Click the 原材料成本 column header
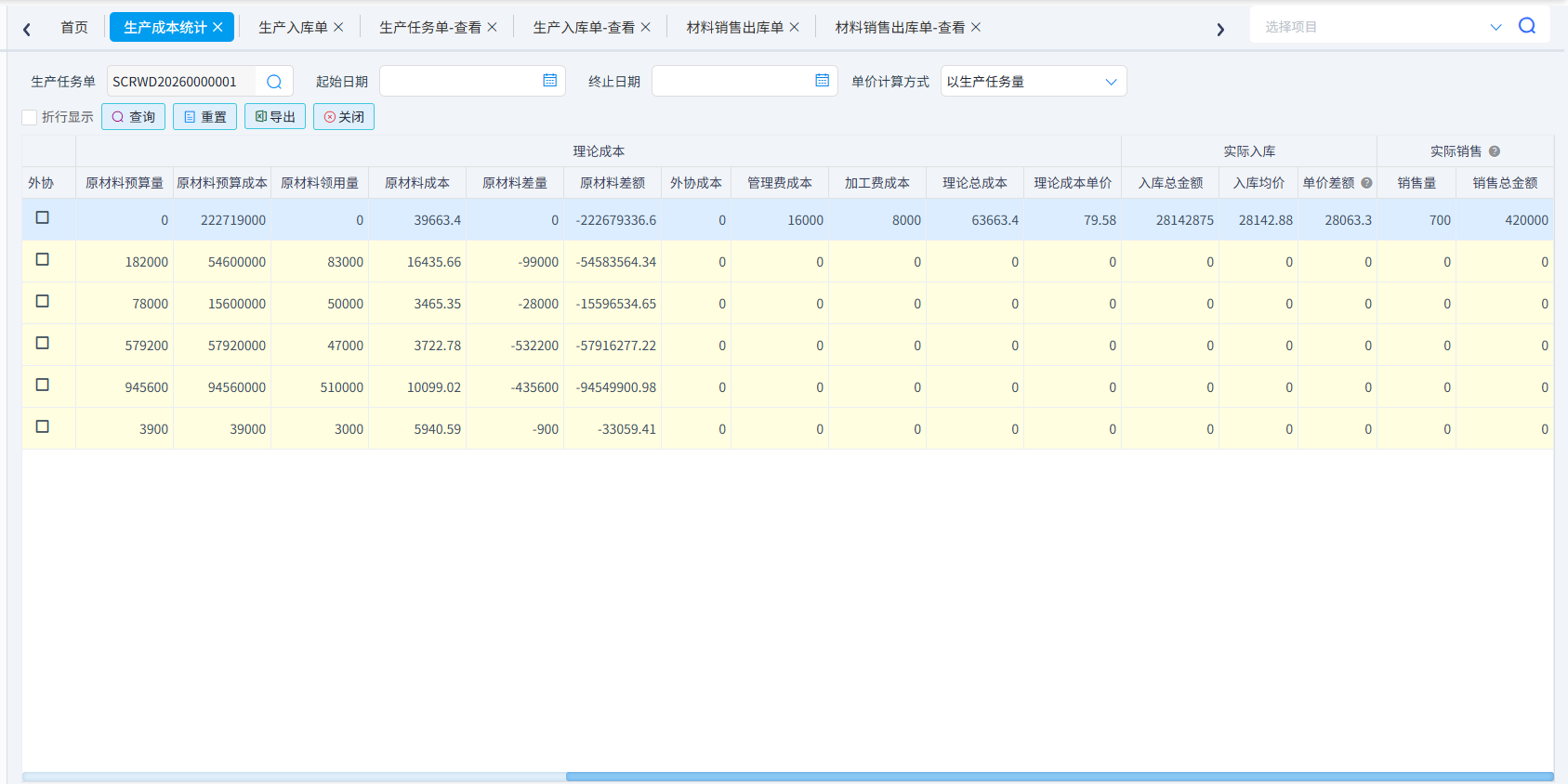 pyautogui.click(x=417, y=183)
